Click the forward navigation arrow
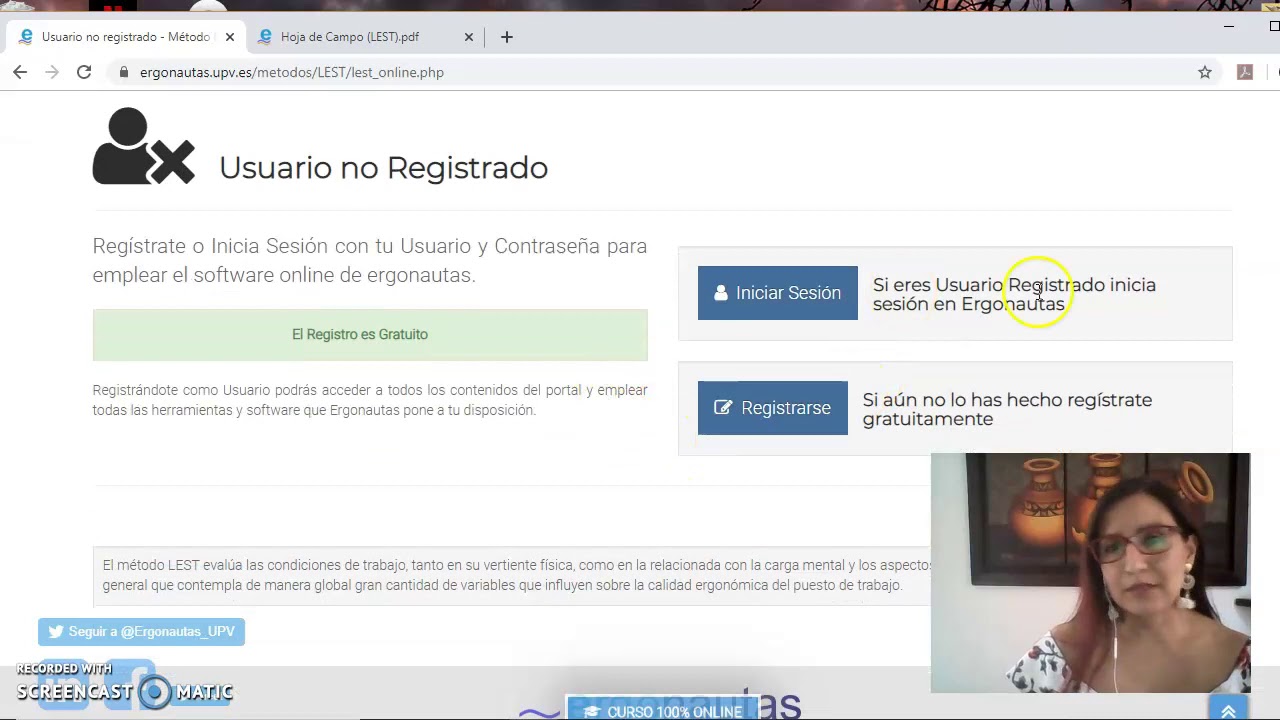The height and width of the screenshot is (720, 1280). (52, 72)
